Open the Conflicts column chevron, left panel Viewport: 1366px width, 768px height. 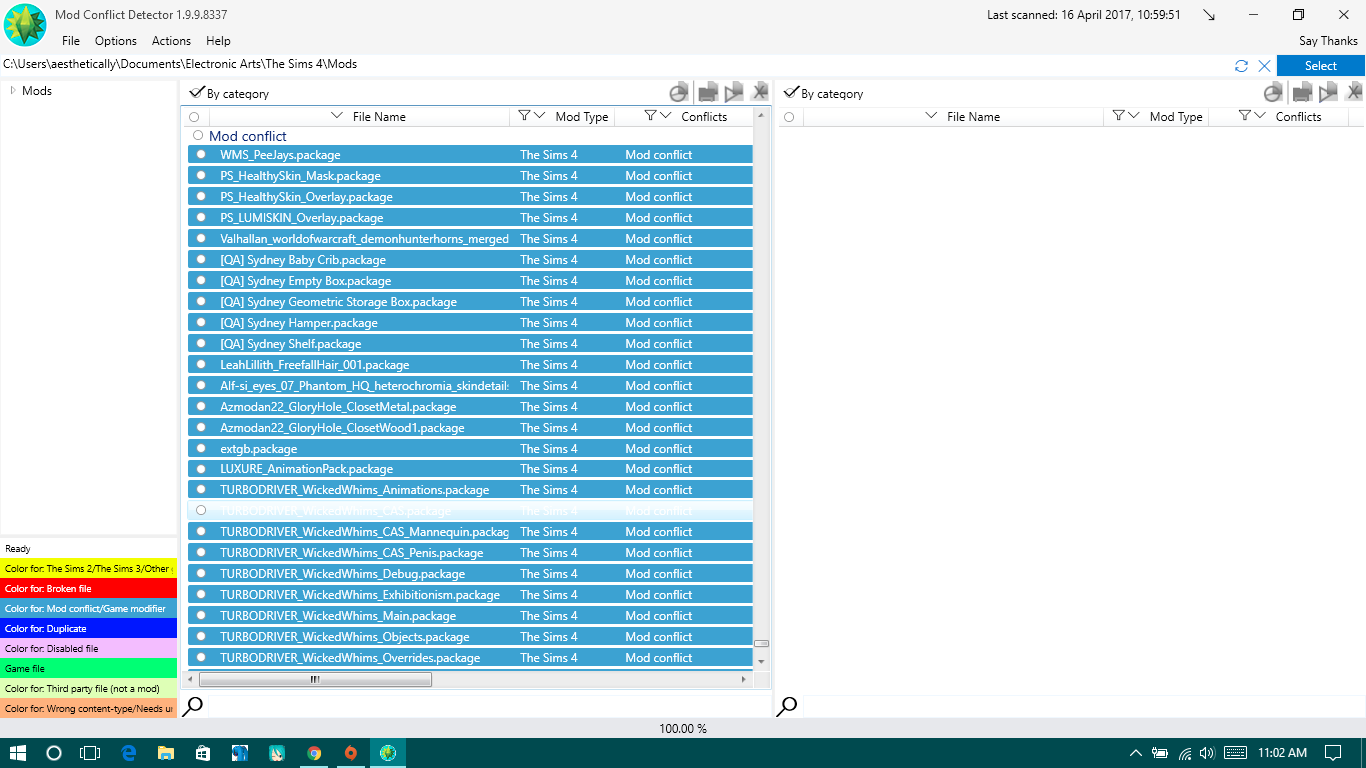pos(666,116)
